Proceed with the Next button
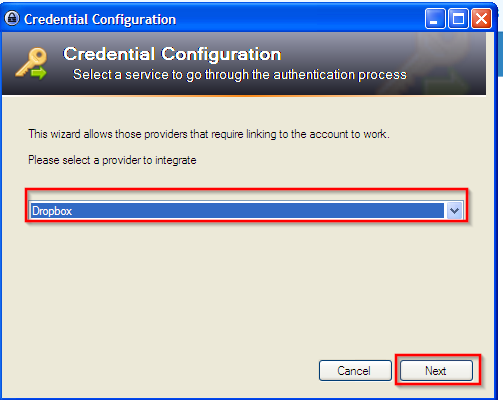Screen dimensions: 503x400 coord(436,370)
